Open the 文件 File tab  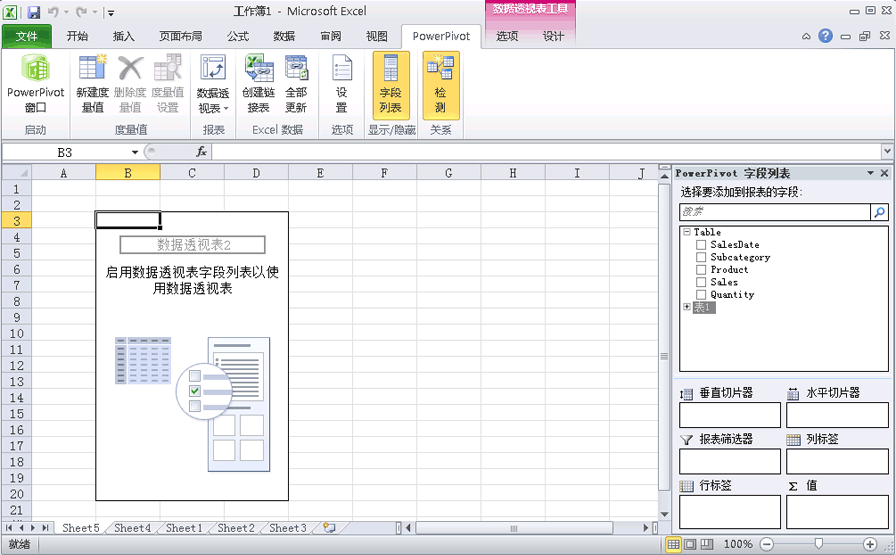tap(26, 36)
